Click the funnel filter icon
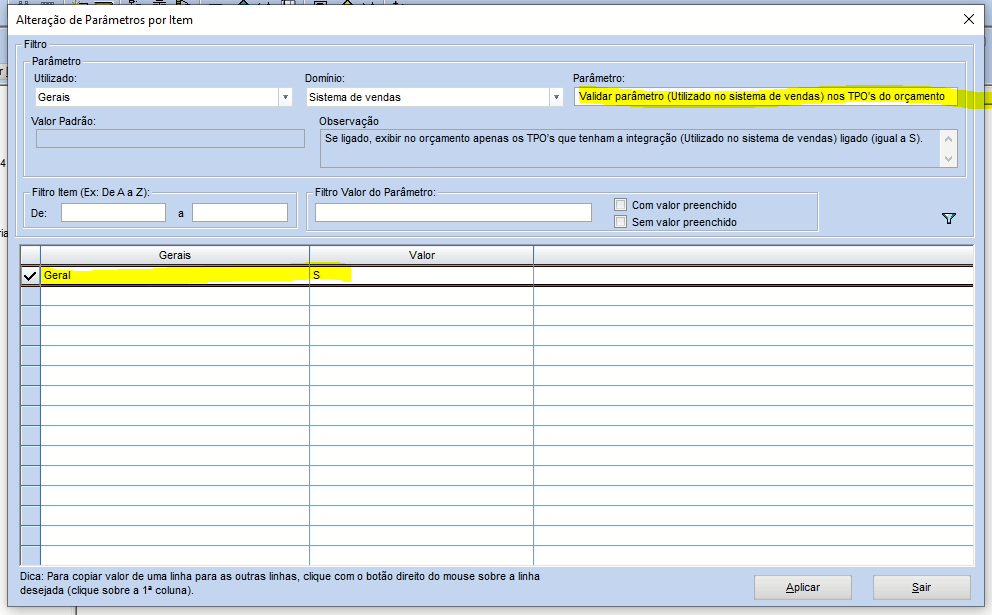Screen dimensions: 992x615 coord(949,219)
